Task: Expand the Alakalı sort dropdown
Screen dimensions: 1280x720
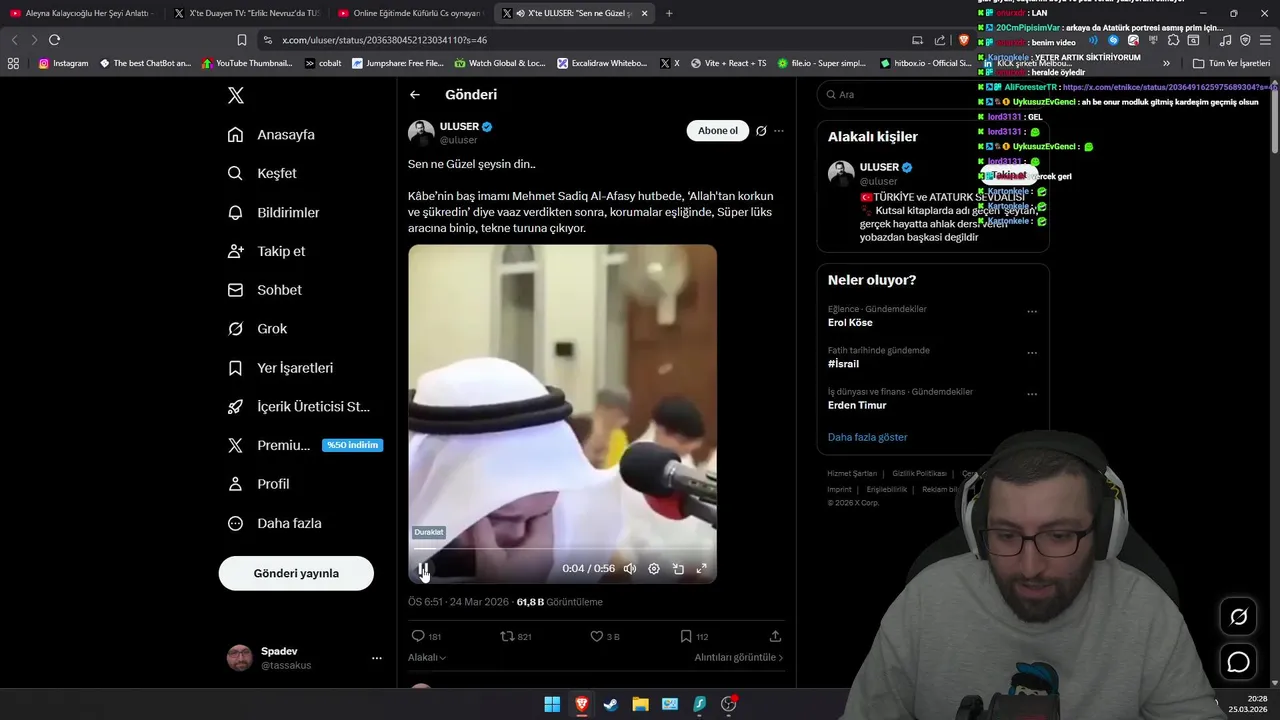Action: coord(427,658)
